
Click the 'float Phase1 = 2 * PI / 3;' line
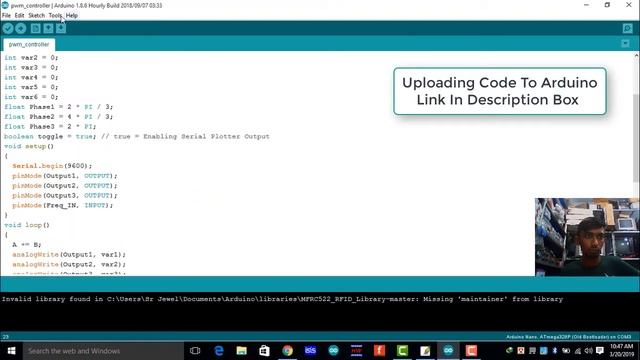[x=58, y=107]
